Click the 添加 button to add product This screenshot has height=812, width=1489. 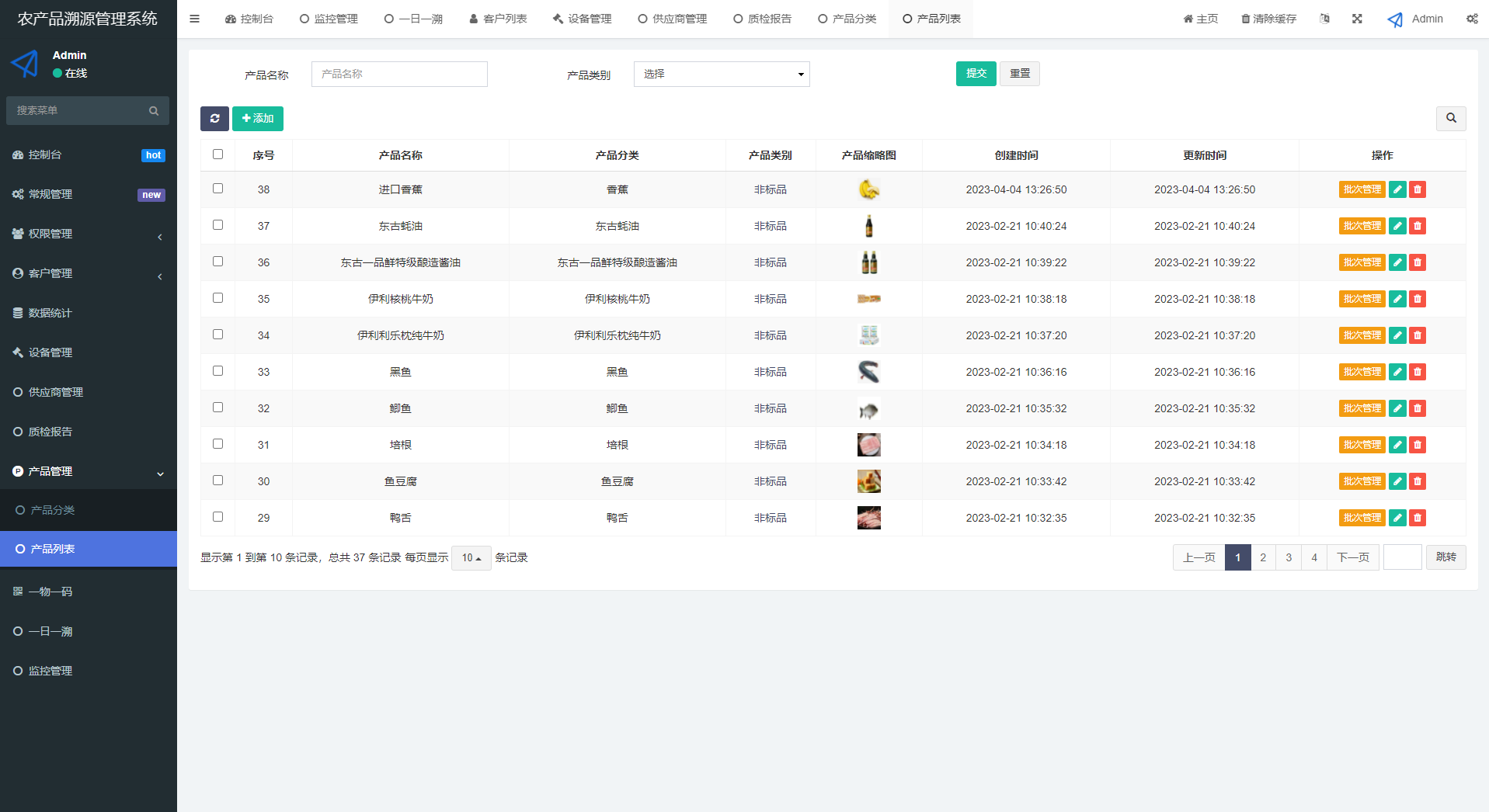[258, 118]
